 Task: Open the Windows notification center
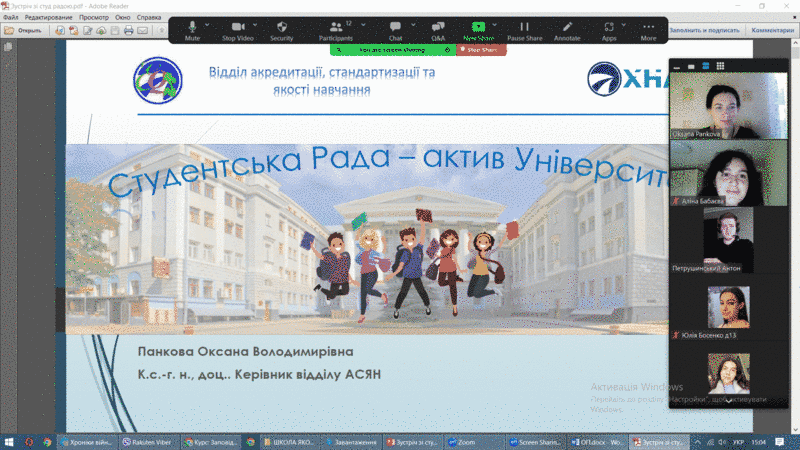[x=780, y=442]
